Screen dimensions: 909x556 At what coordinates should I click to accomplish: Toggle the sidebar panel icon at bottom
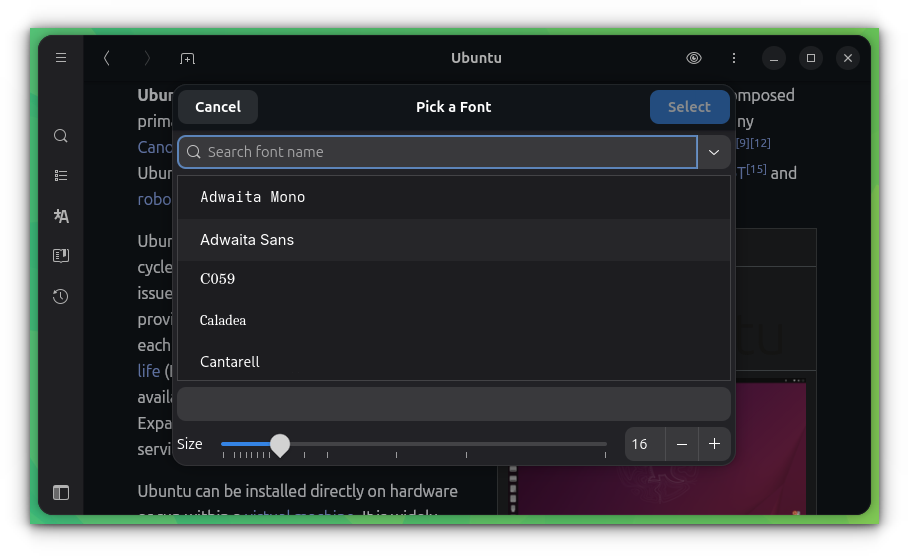(61, 493)
